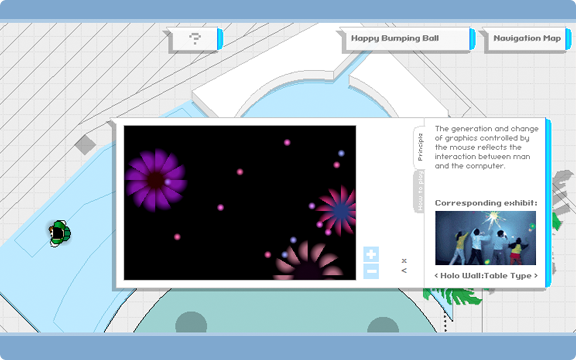Switch to the How to play tab

420,192
